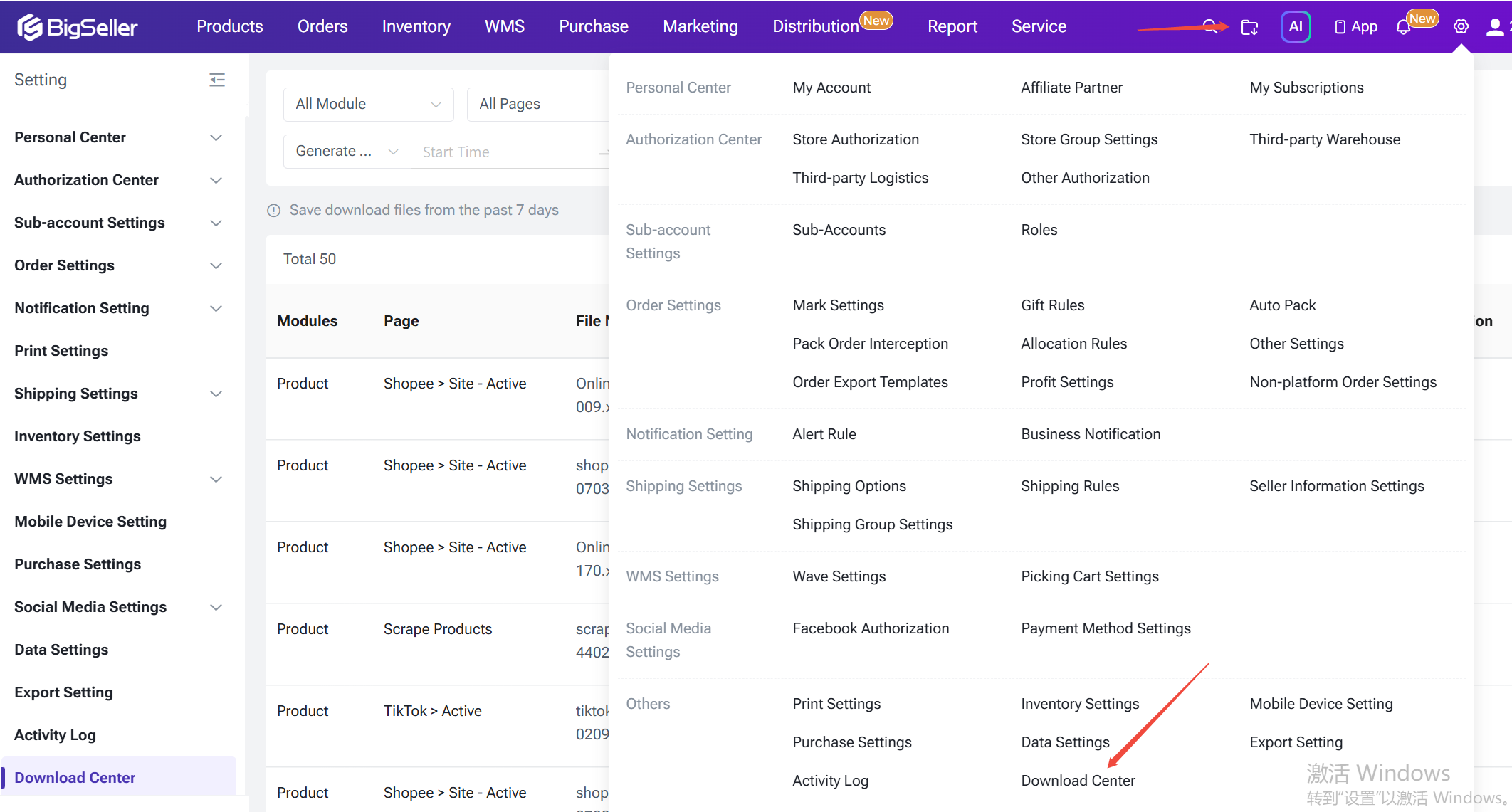The image size is (1512, 812).
Task: Open Mark Settings link
Action: pyautogui.click(x=838, y=305)
